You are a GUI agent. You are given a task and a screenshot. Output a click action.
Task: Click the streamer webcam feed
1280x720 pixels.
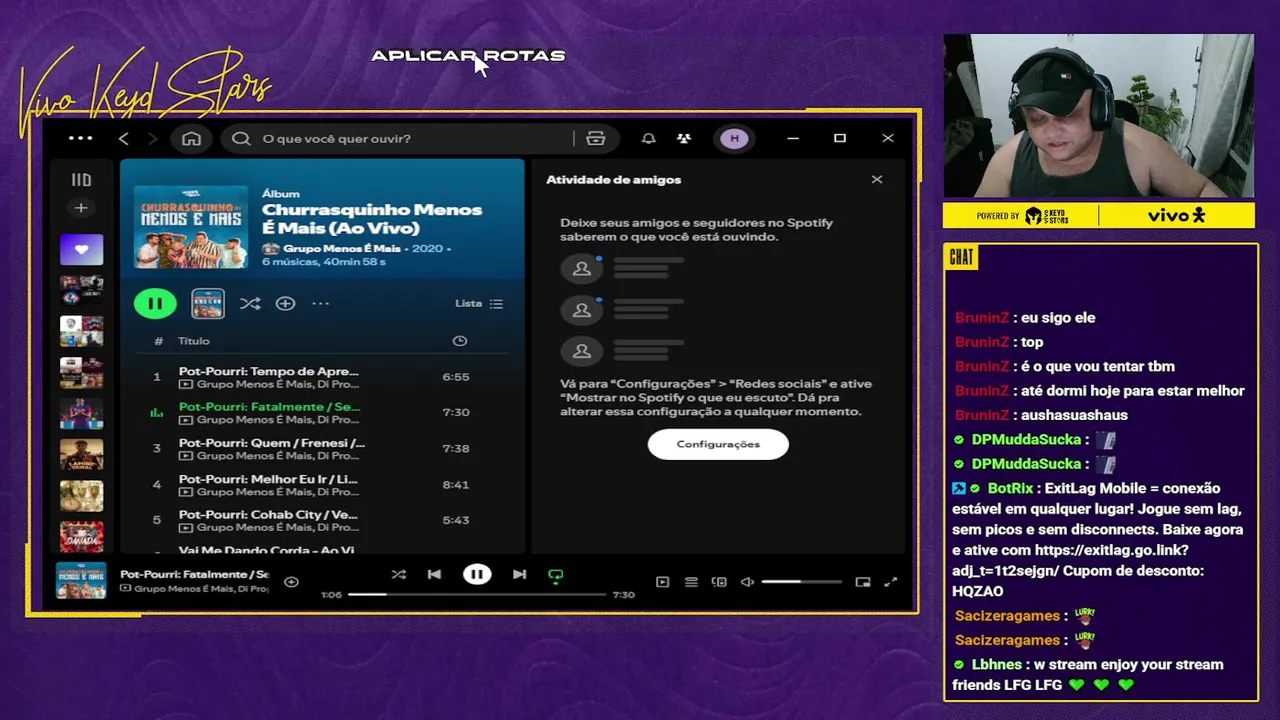[1098, 115]
